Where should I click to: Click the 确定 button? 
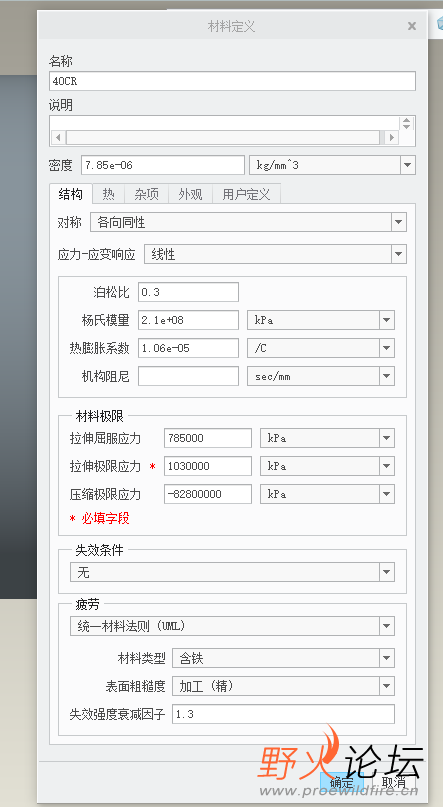tap(342, 783)
